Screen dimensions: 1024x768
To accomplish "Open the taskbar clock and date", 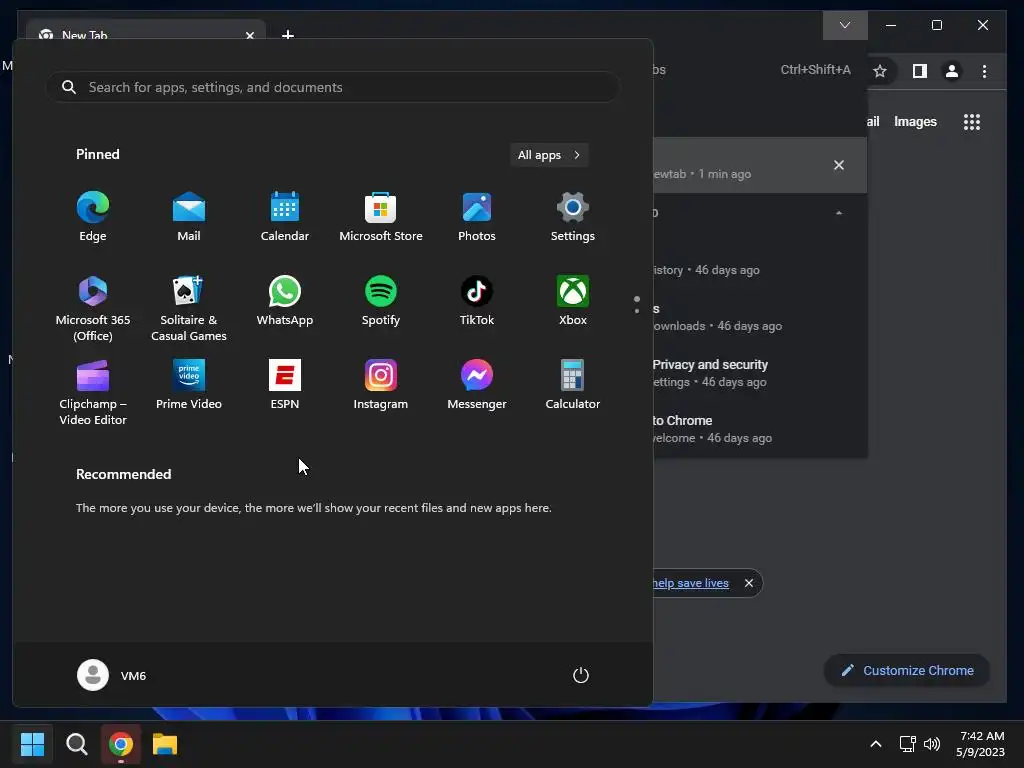I will [x=980, y=744].
